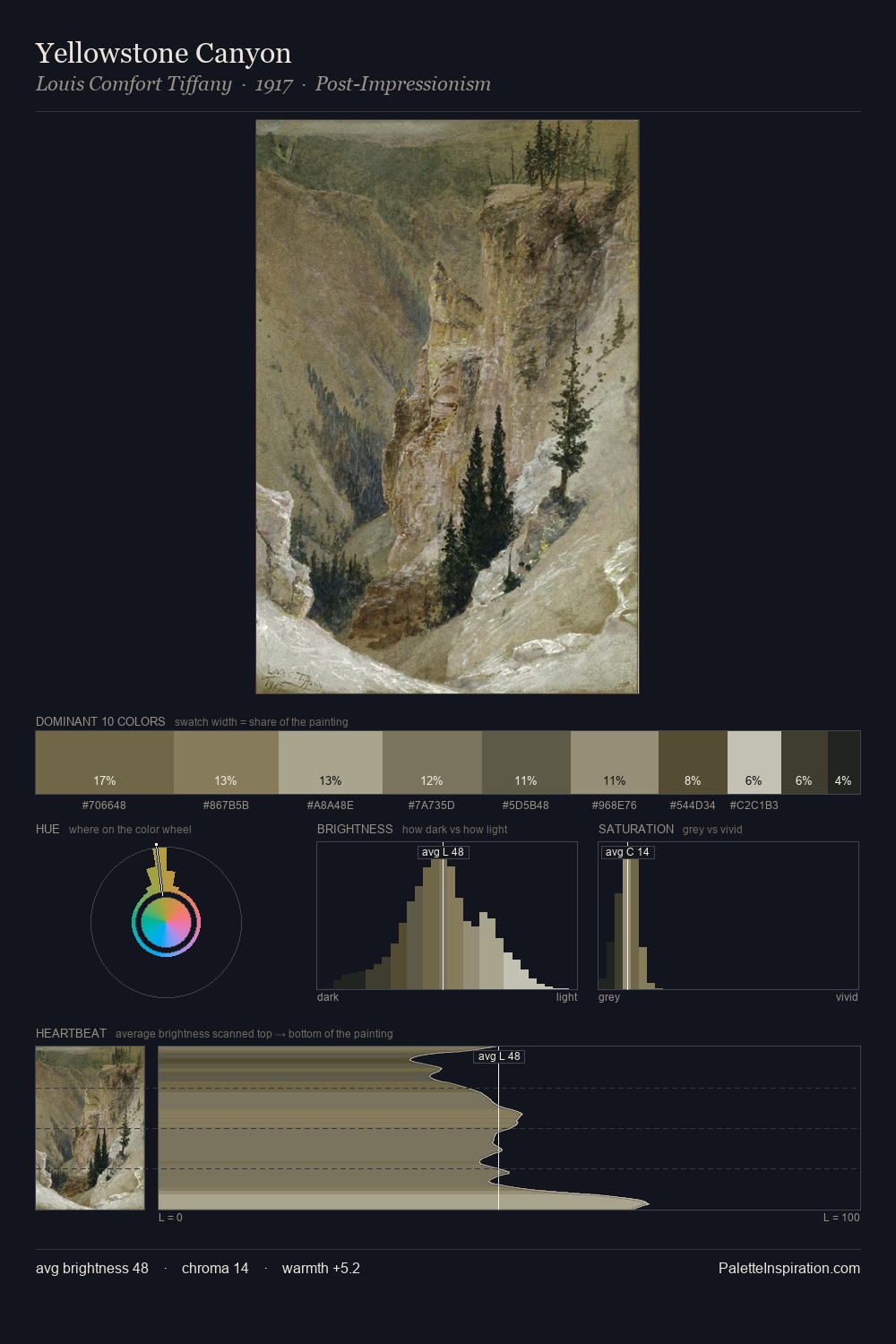This screenshot has height=1344, width=896.
Task: Click the 'avg L 48' heartbeat chart label
Action: click(499, 1056)
